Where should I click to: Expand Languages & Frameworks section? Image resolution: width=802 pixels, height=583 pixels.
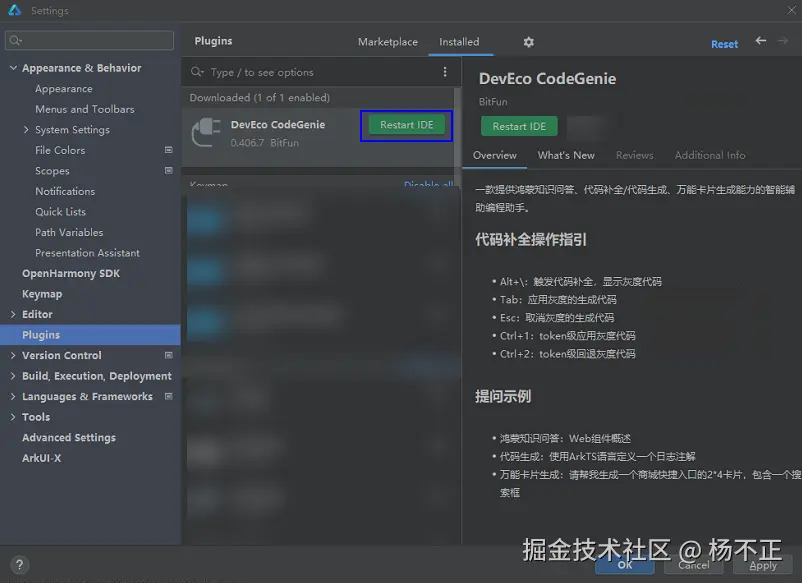13,396
